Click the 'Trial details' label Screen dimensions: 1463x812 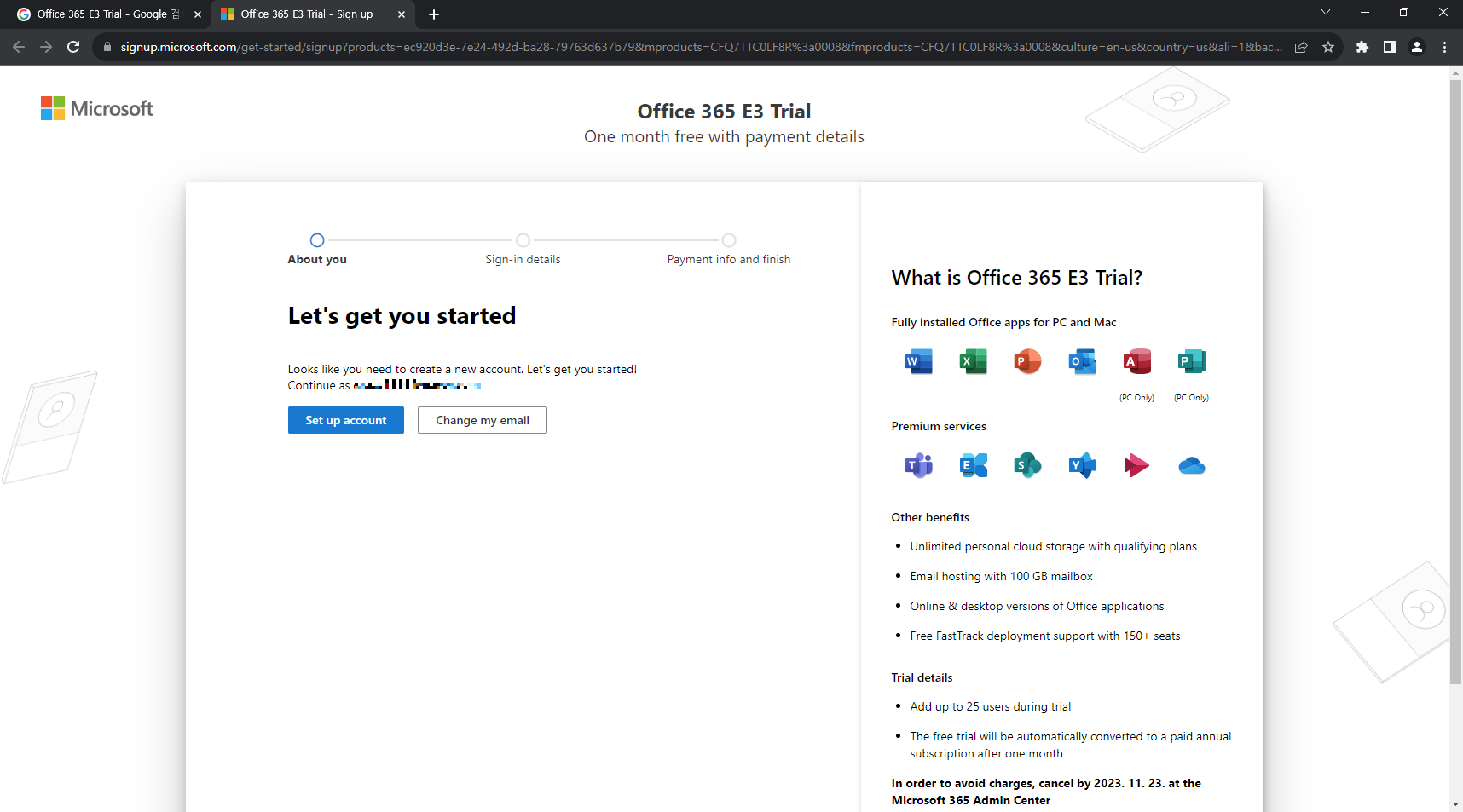pyautogui.click(x=922, y=678)
